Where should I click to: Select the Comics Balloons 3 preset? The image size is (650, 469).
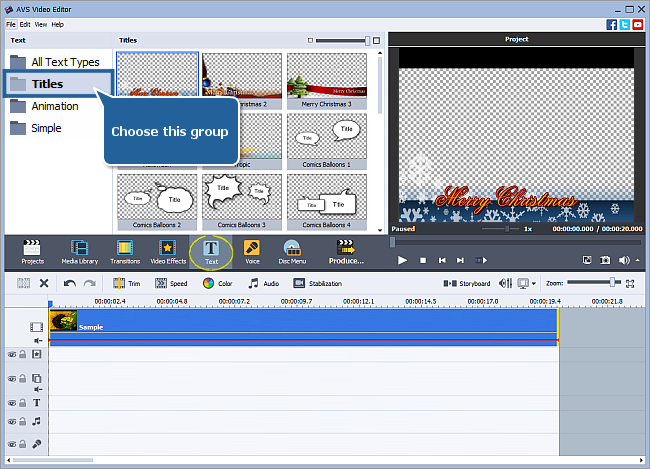[x=242, y=202]
